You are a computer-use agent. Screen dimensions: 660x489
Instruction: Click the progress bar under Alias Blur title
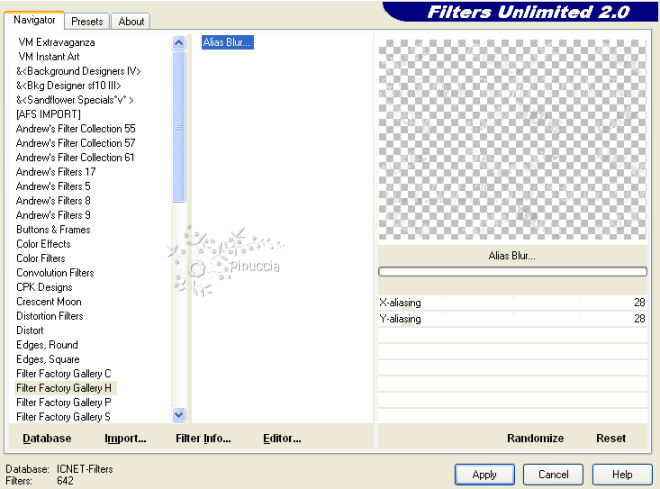(x=512, y=271)
